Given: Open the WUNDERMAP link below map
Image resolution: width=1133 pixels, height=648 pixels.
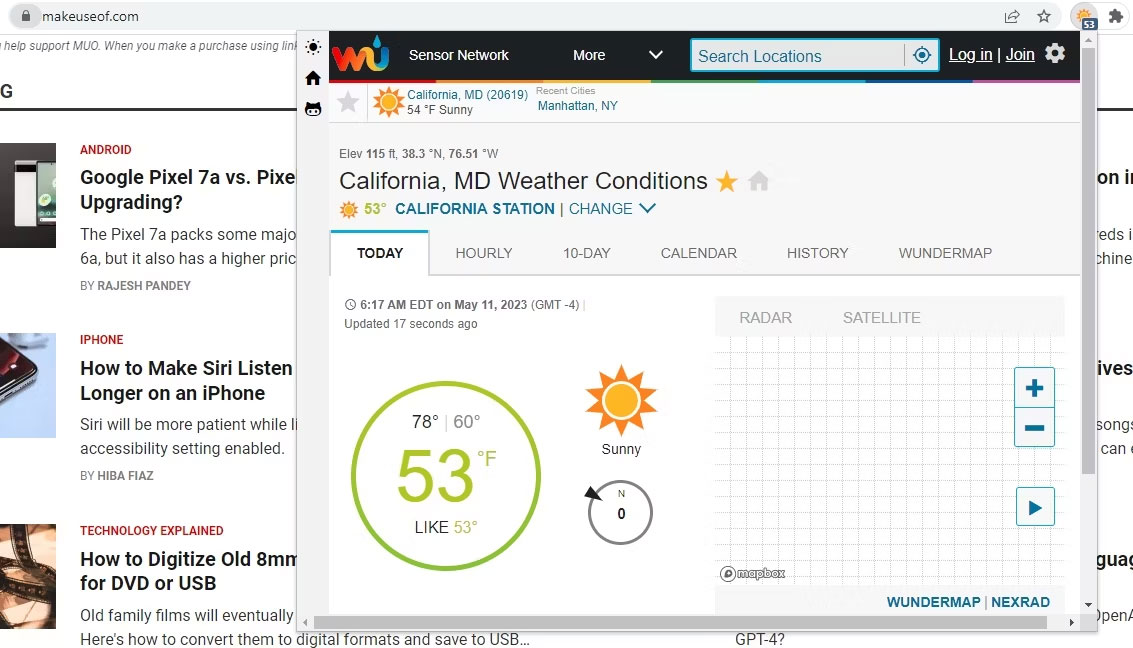Looking at the screenshot, I should pos(934,602).
